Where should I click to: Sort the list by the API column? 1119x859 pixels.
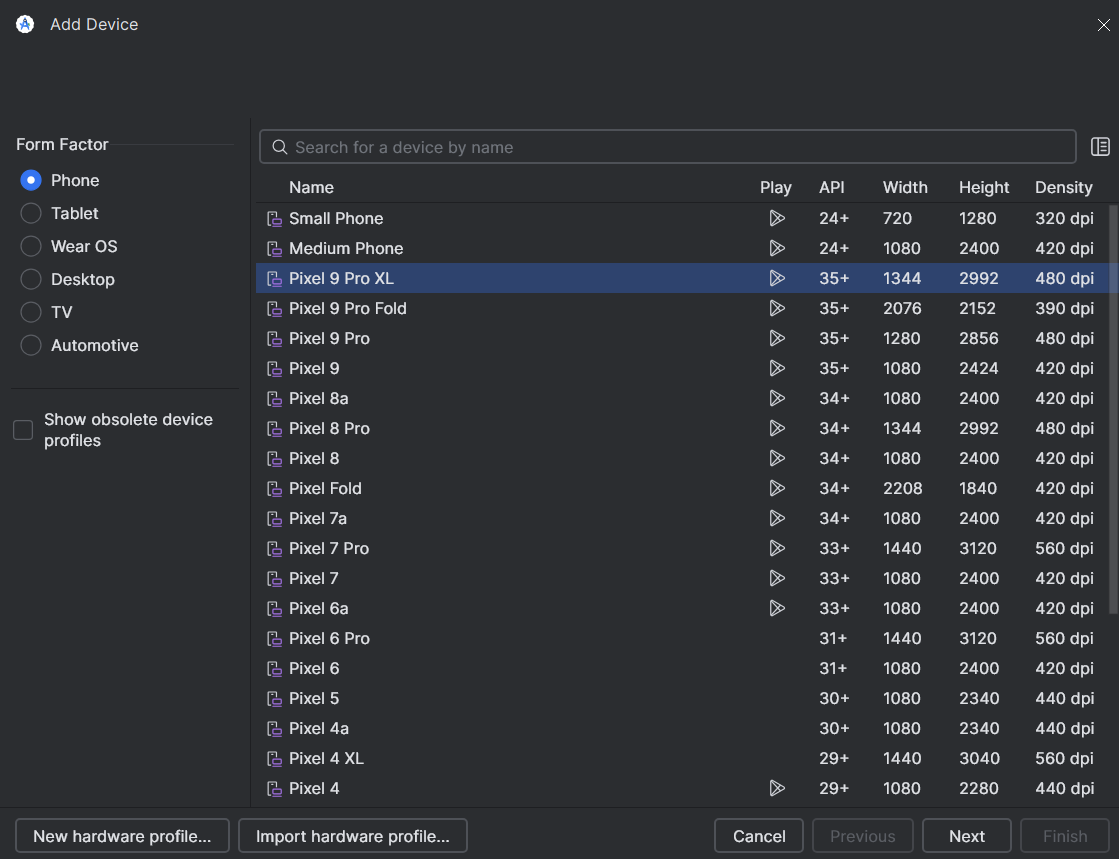pos(831,187)
